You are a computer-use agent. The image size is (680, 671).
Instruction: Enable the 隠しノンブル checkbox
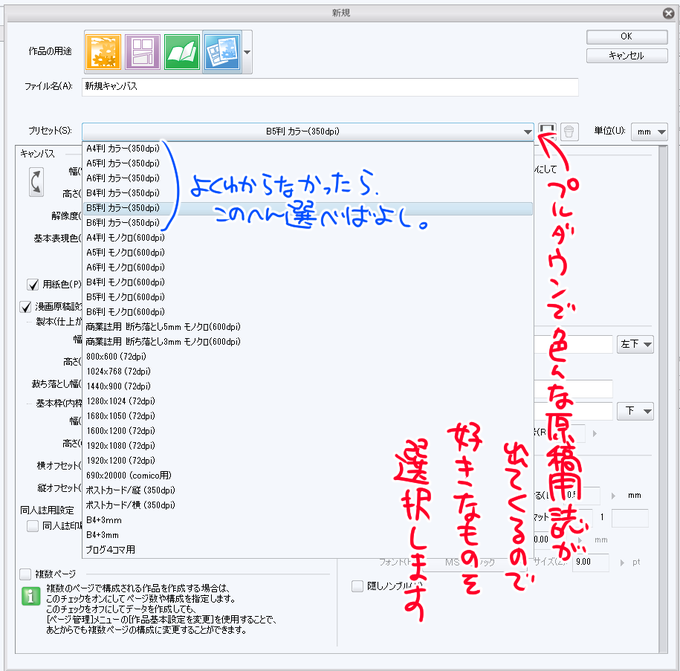tap(357, 586)
